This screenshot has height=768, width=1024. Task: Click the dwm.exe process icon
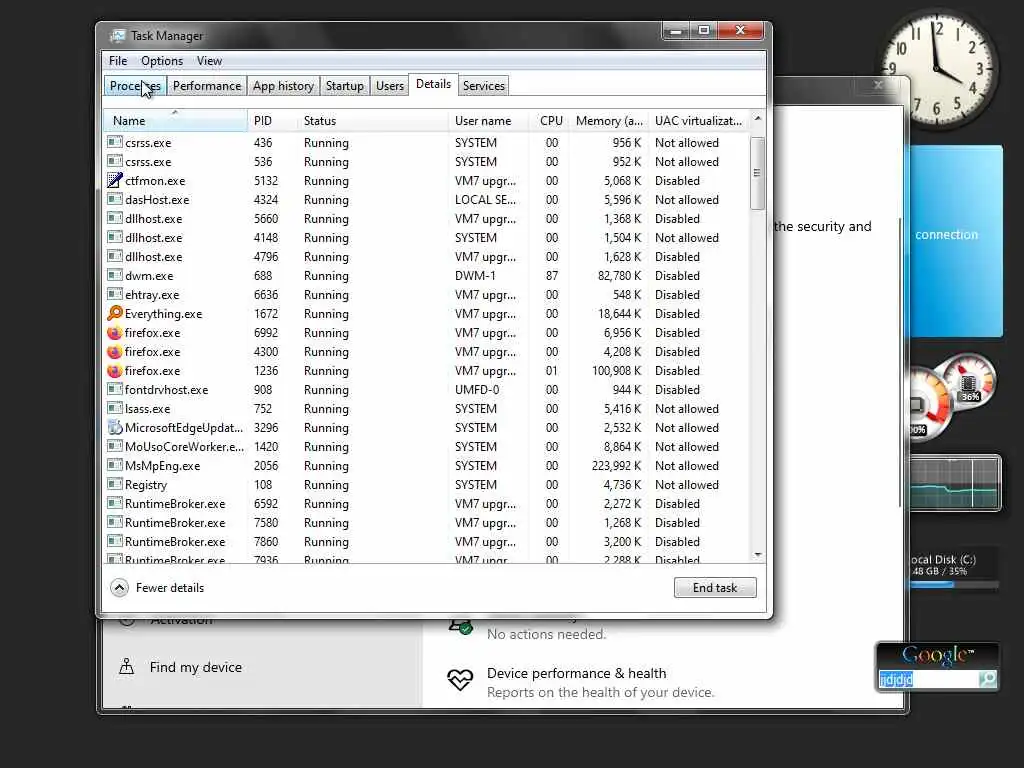115,275
